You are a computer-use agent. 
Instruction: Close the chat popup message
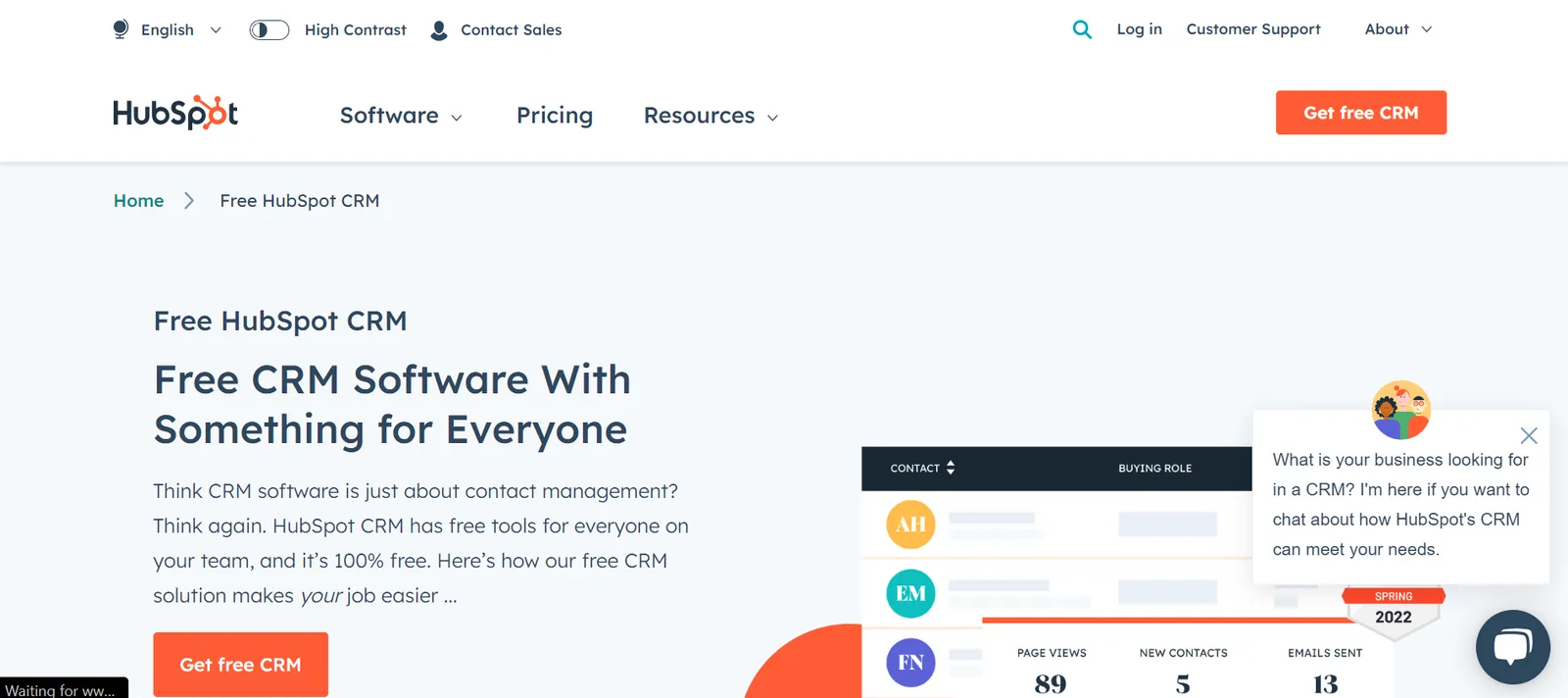point(1528,435)
